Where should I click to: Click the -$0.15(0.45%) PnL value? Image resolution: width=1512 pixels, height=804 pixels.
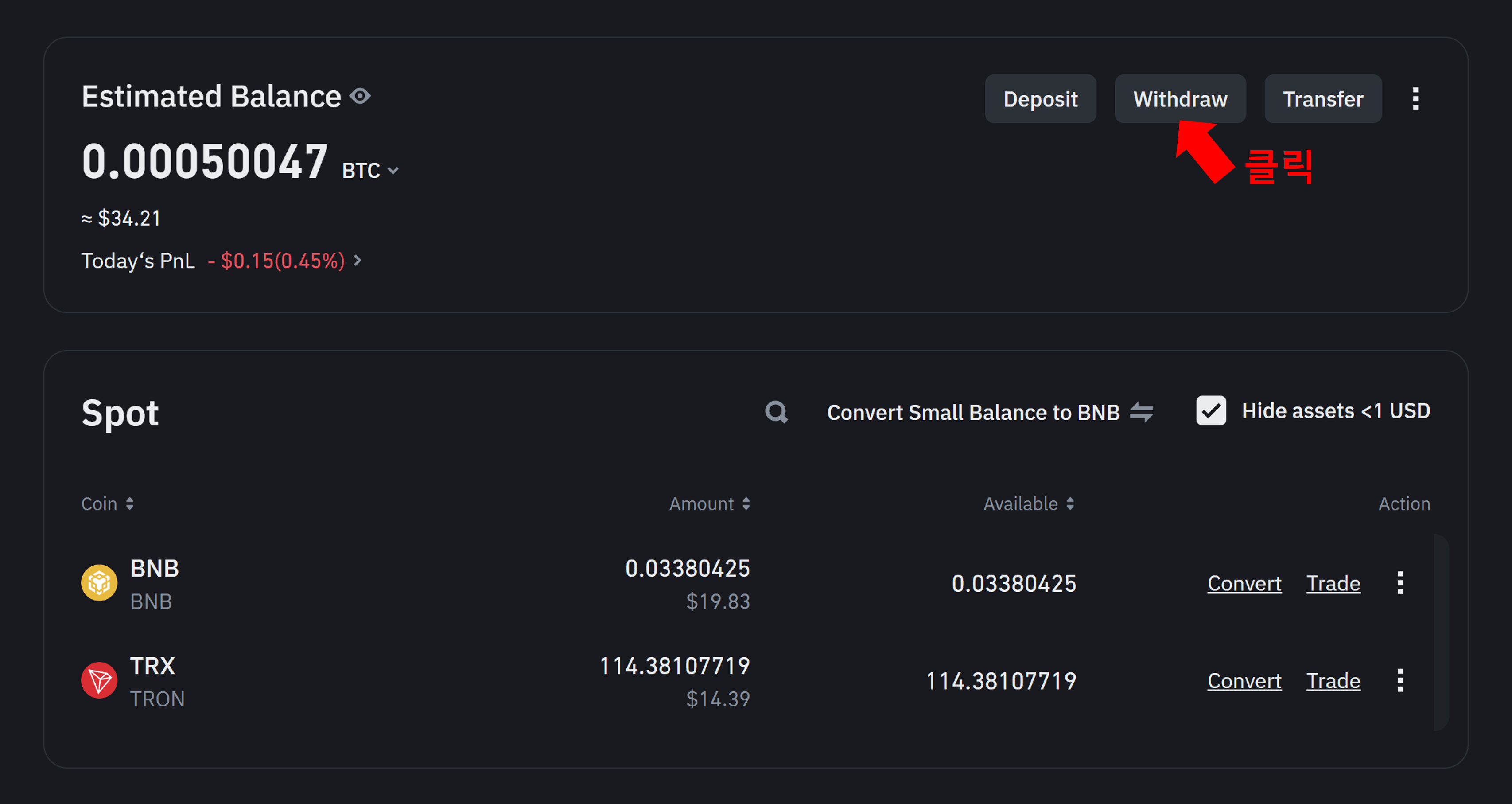[276, 261]
